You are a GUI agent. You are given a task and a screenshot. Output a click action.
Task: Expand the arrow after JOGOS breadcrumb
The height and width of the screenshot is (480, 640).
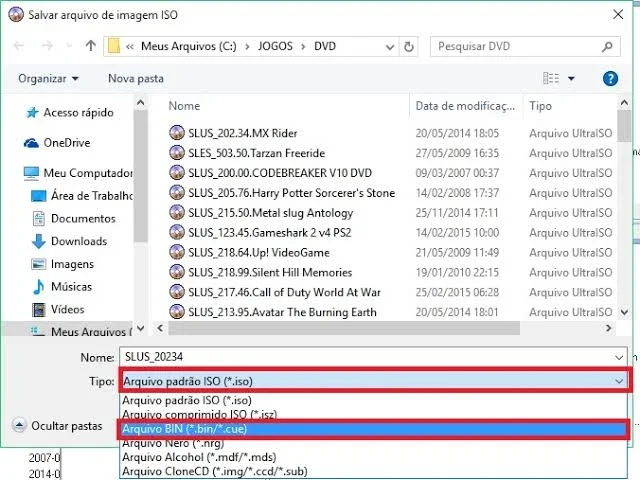coord(303,47)
